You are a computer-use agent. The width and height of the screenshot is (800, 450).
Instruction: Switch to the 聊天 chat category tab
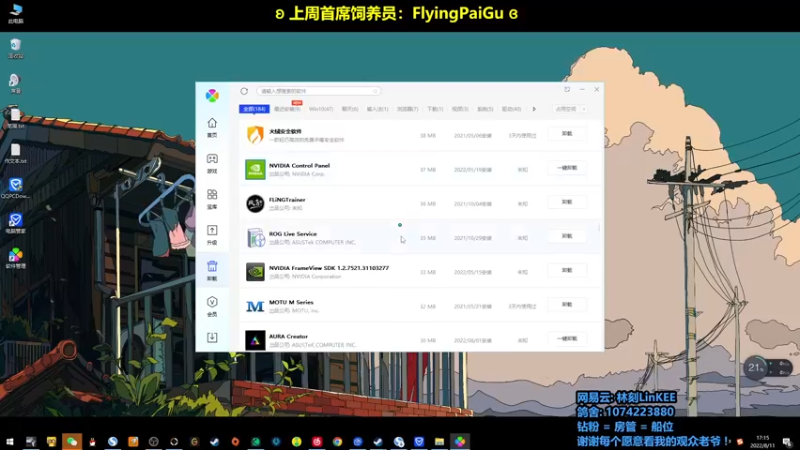(x=350, y=109)
